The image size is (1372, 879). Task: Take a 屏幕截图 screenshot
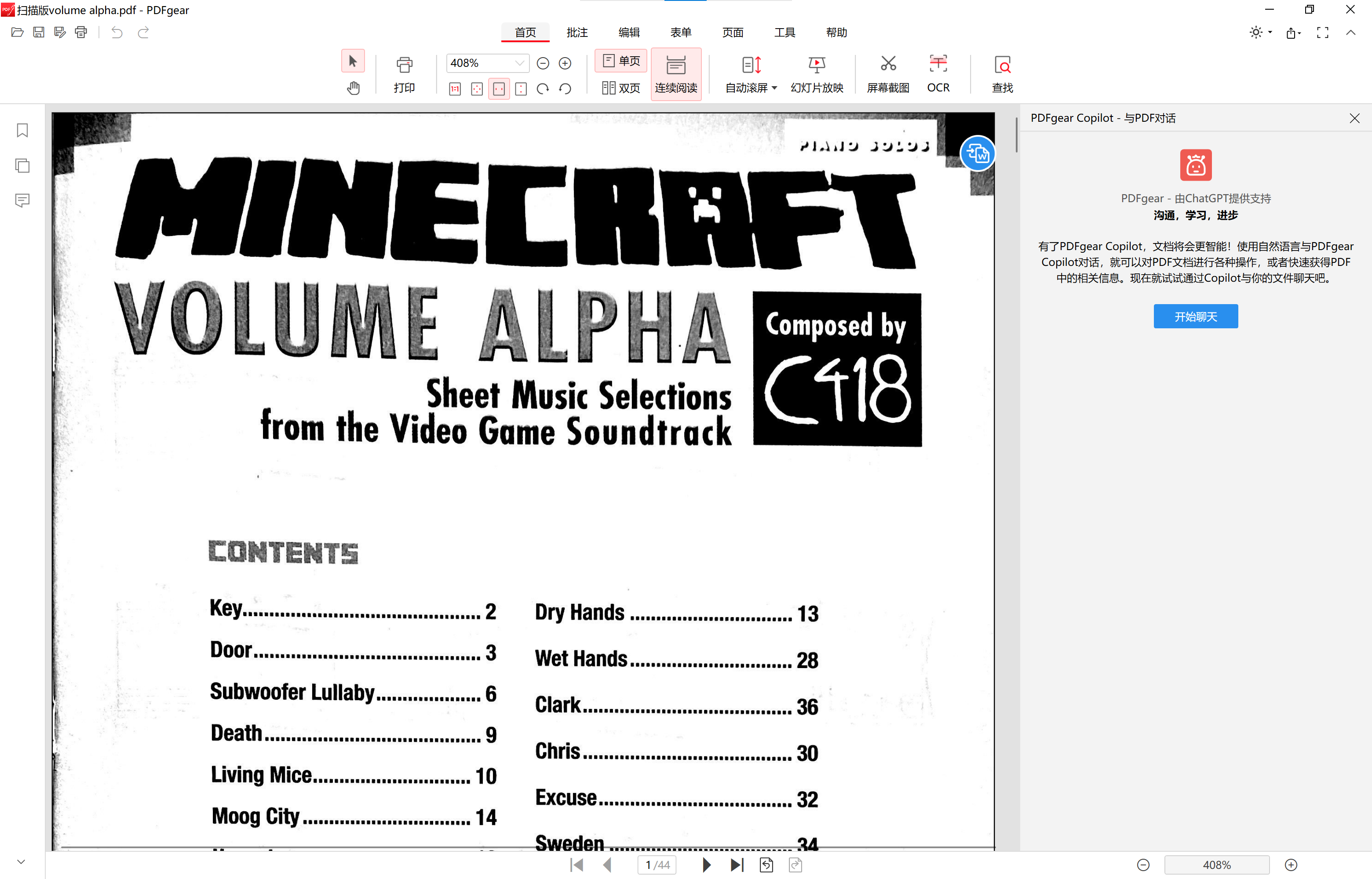pyautogui.click(x=888, y=75)
